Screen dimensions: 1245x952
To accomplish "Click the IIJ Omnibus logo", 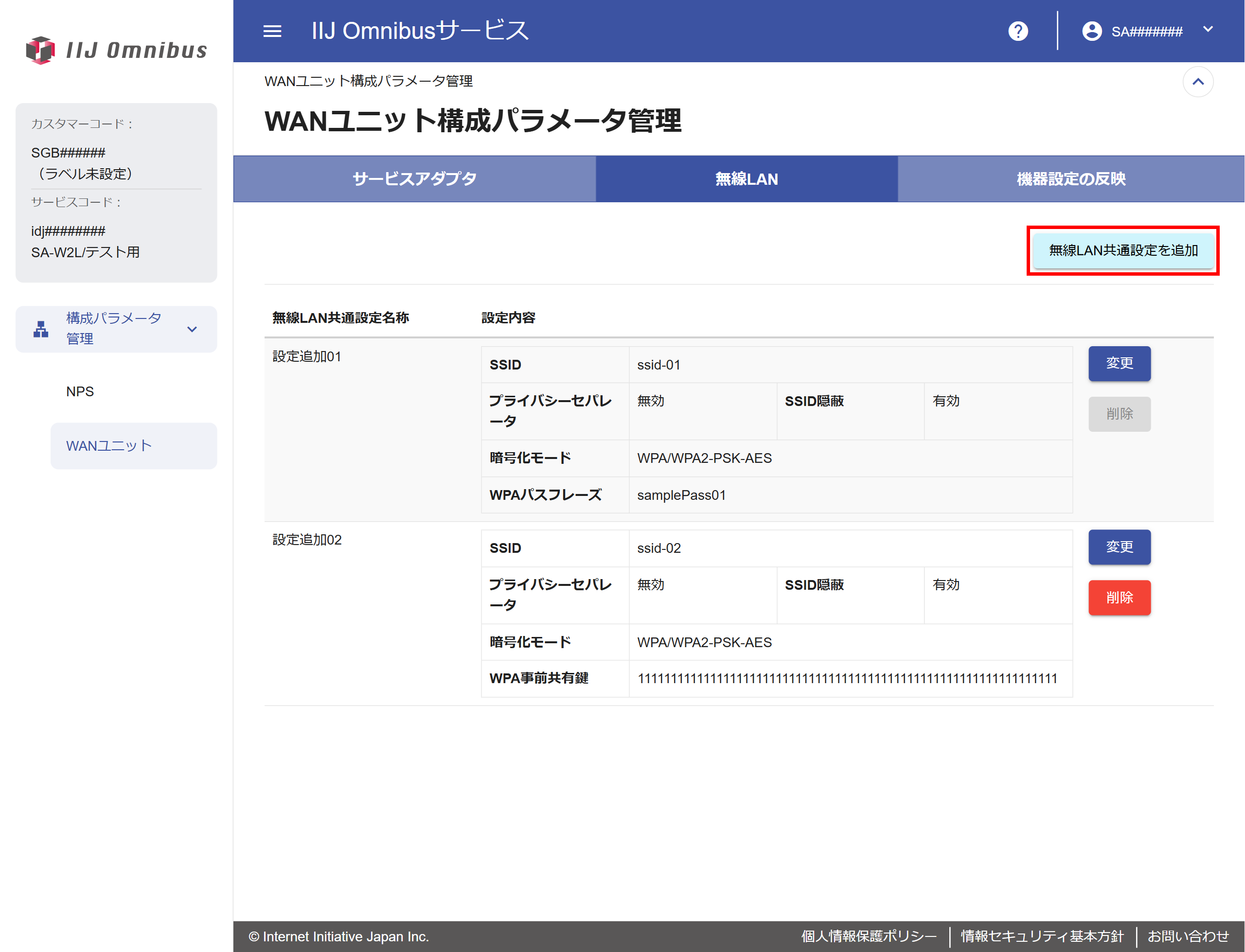I will pos(117,50).
